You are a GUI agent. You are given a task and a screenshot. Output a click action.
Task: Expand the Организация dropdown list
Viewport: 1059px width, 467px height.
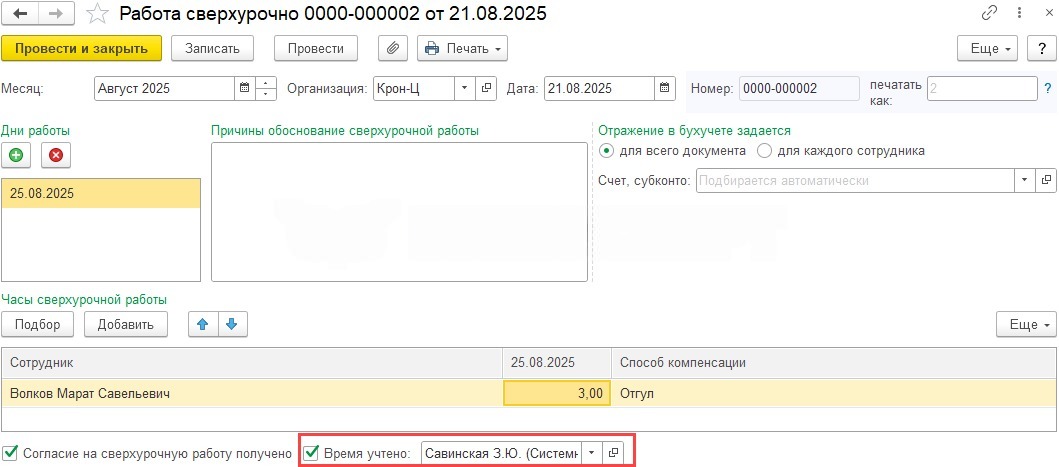click(x=464, y=88)
